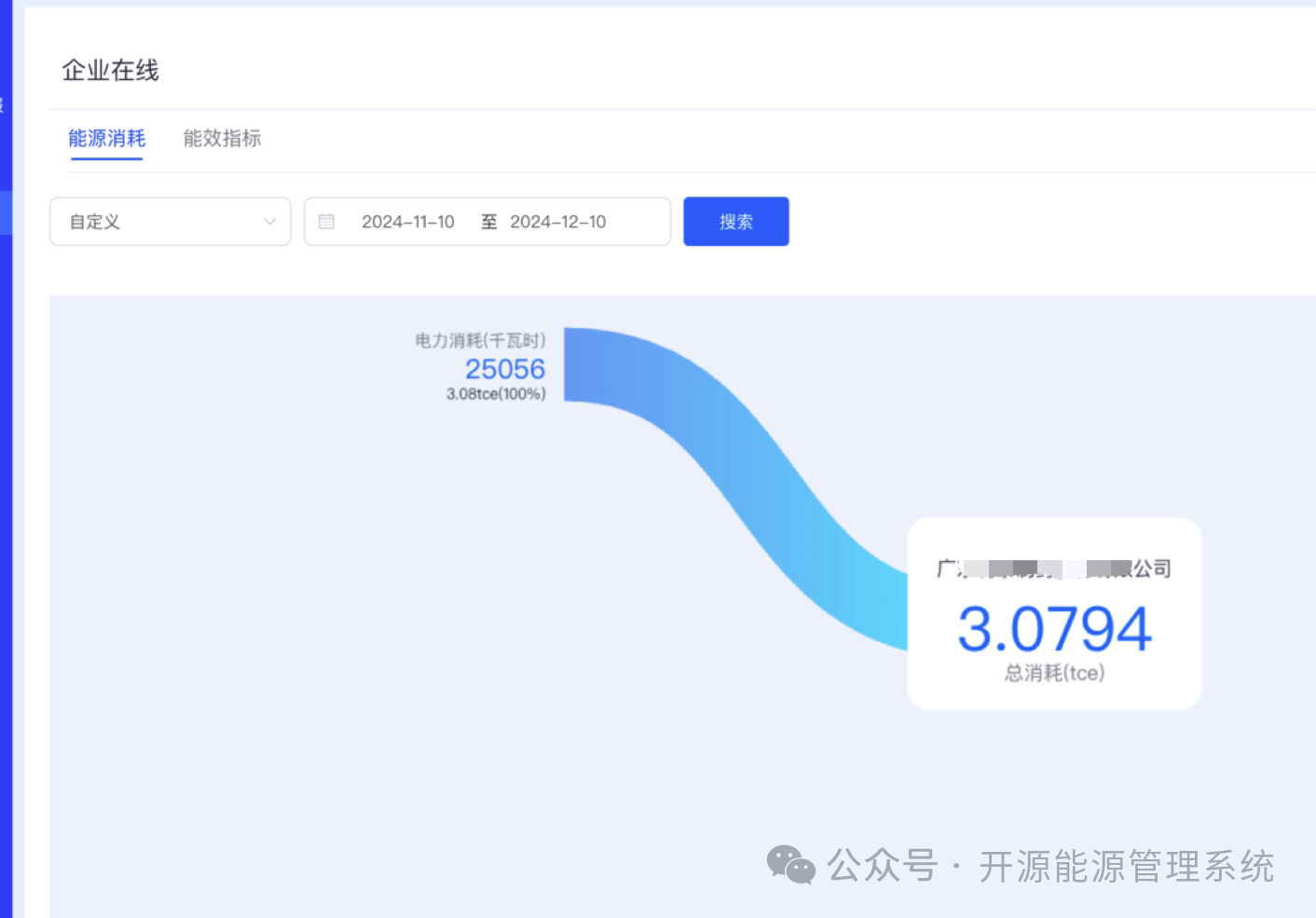1316x918 pixels.
Task: Click the 电力消耗(千瓦时) label
Action: pos(480,340)
